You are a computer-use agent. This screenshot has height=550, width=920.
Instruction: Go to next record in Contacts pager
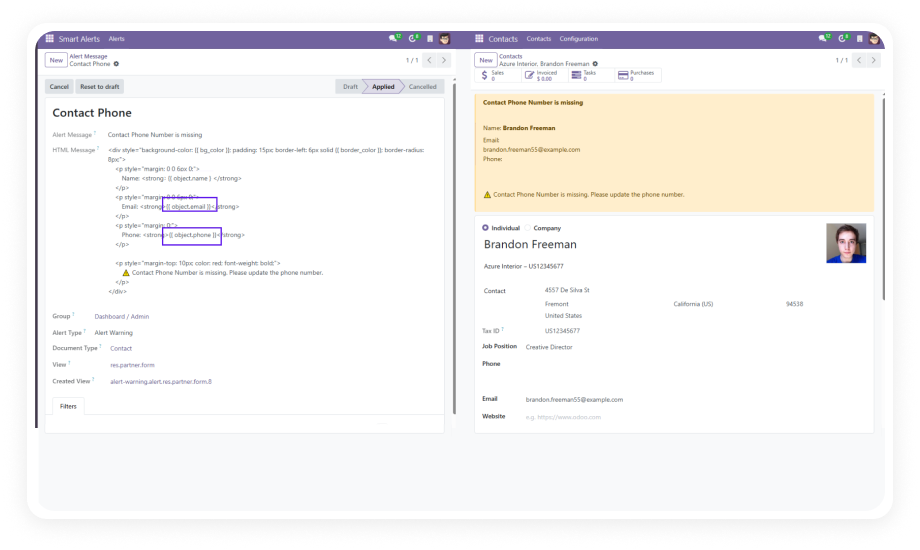[874, 60]
